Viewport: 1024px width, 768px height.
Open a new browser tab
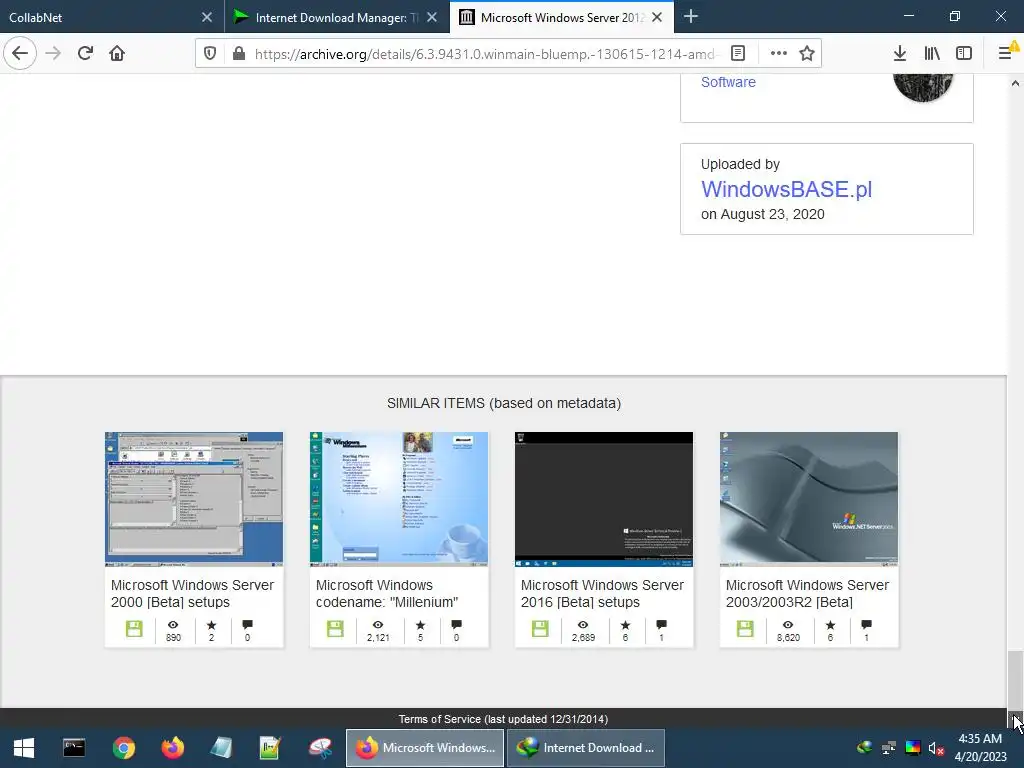point(691,17)
